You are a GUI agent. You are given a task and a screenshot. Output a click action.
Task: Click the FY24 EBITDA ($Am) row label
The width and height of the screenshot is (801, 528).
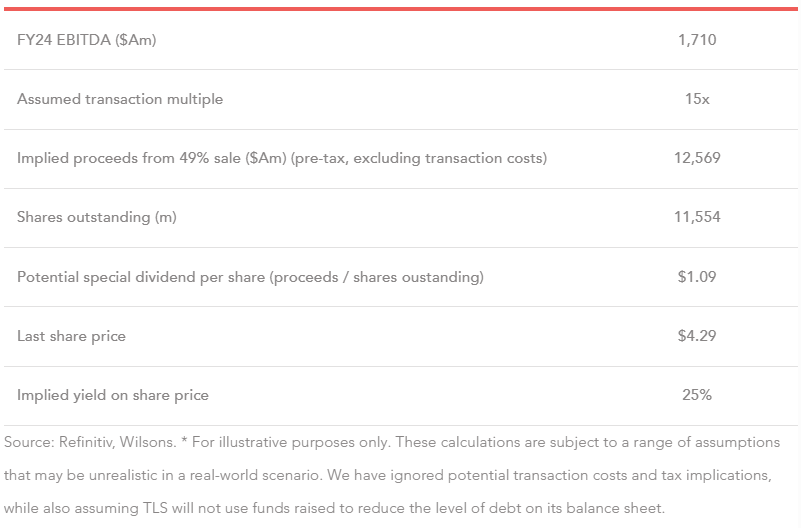coord(87,40)
